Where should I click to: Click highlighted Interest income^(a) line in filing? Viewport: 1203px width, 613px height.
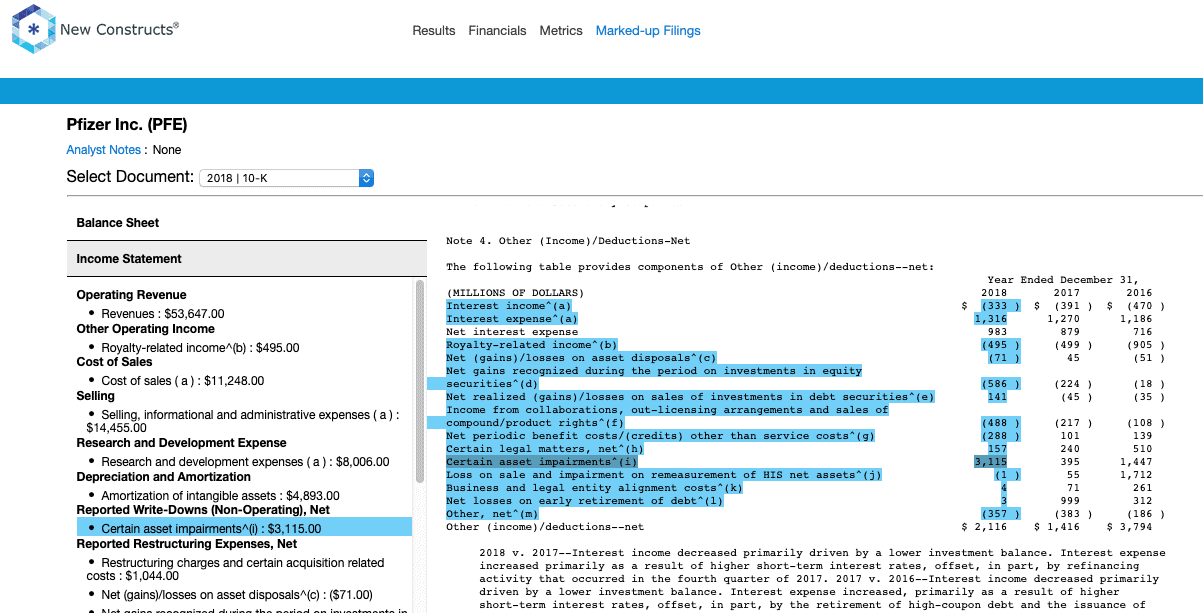tap(508, 306)
